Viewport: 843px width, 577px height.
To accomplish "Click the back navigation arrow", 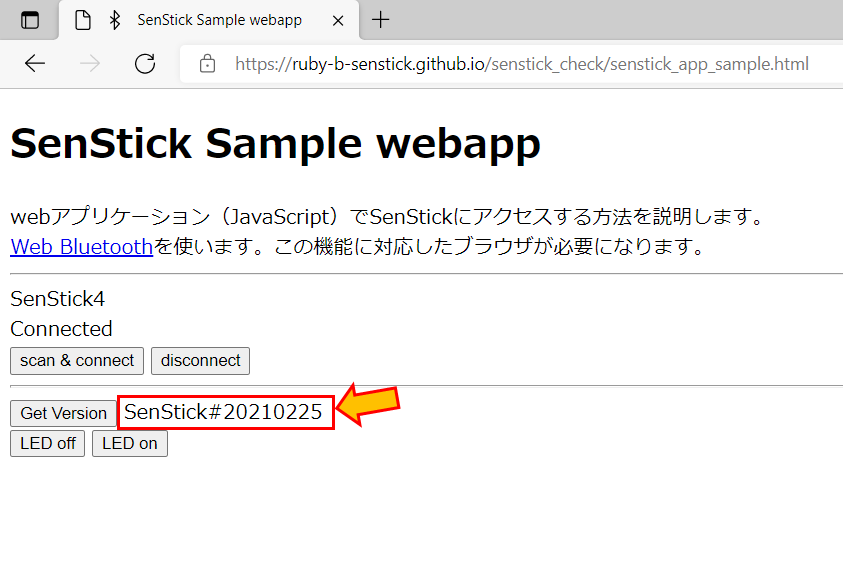I will tap(35, 63).
